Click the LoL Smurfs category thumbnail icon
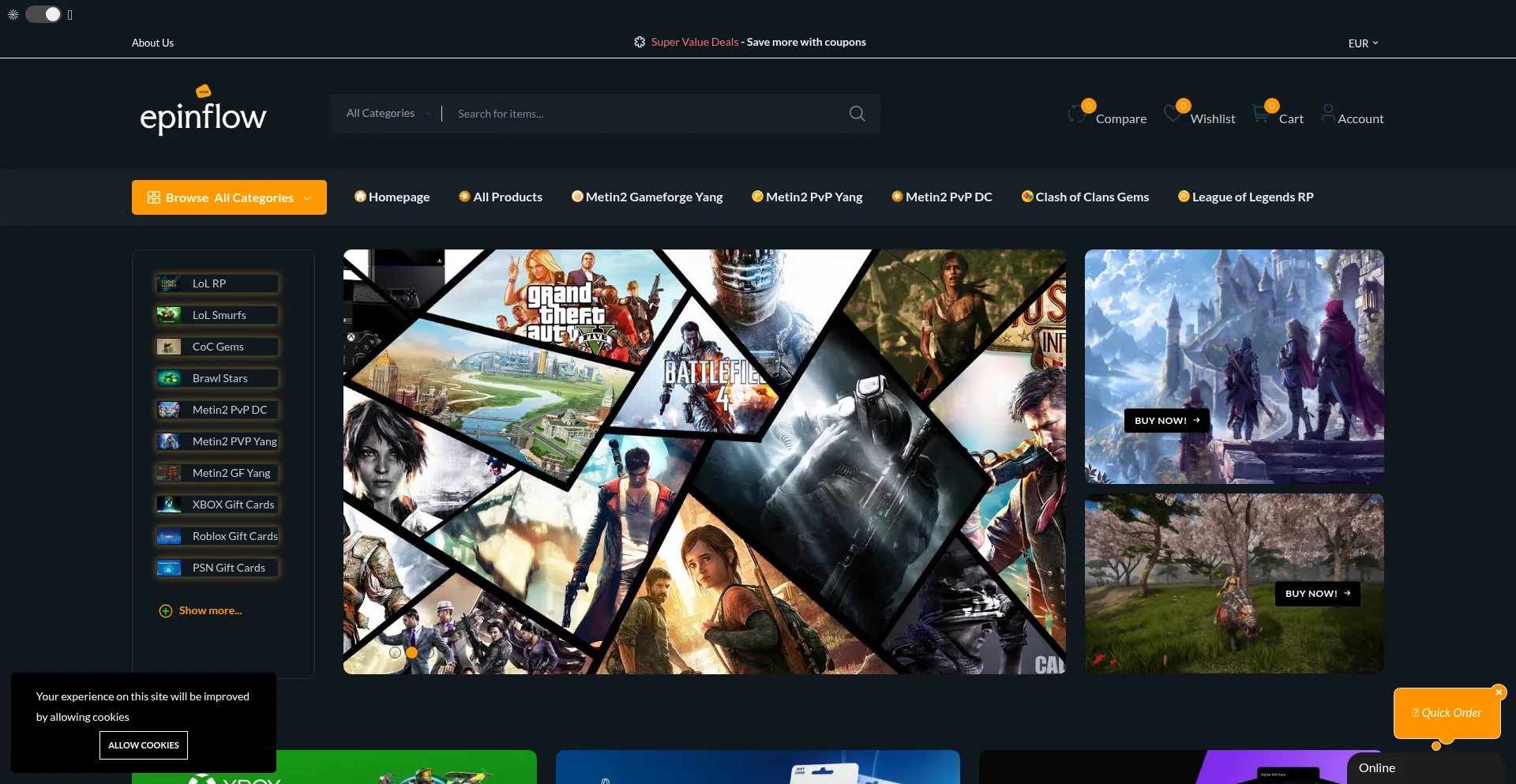 pyautogui.click(x=169, y=315)
